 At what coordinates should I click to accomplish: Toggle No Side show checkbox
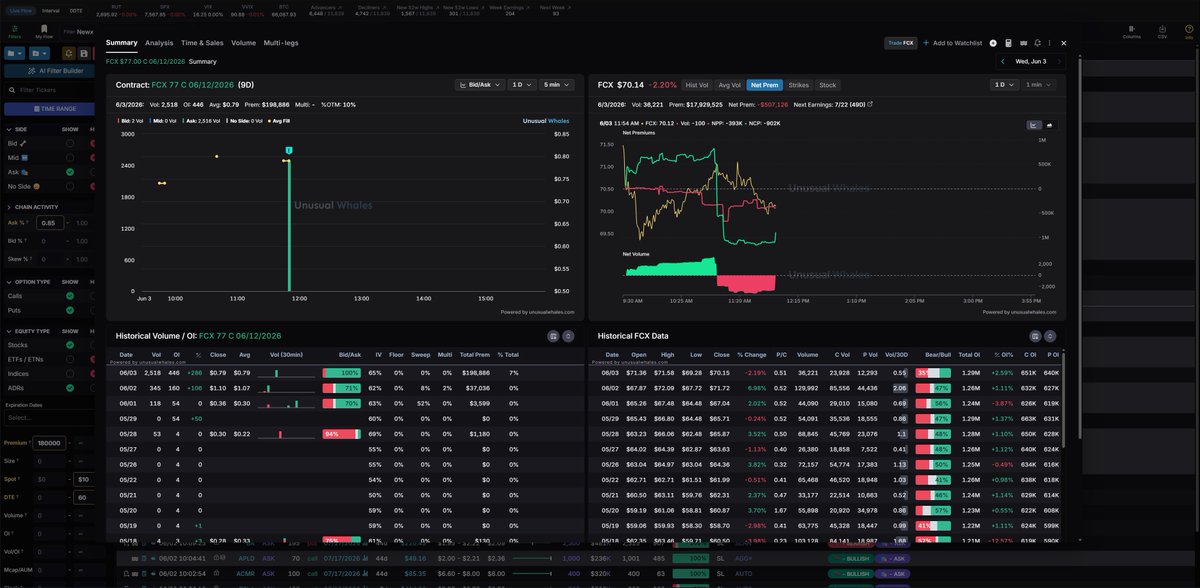click(x=70, y=186)
